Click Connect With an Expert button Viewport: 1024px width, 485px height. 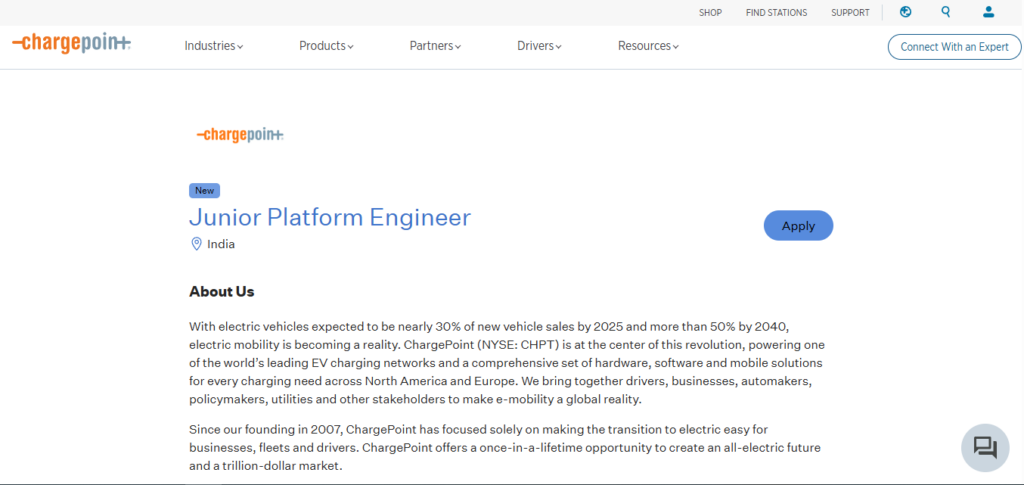(954, 47)
